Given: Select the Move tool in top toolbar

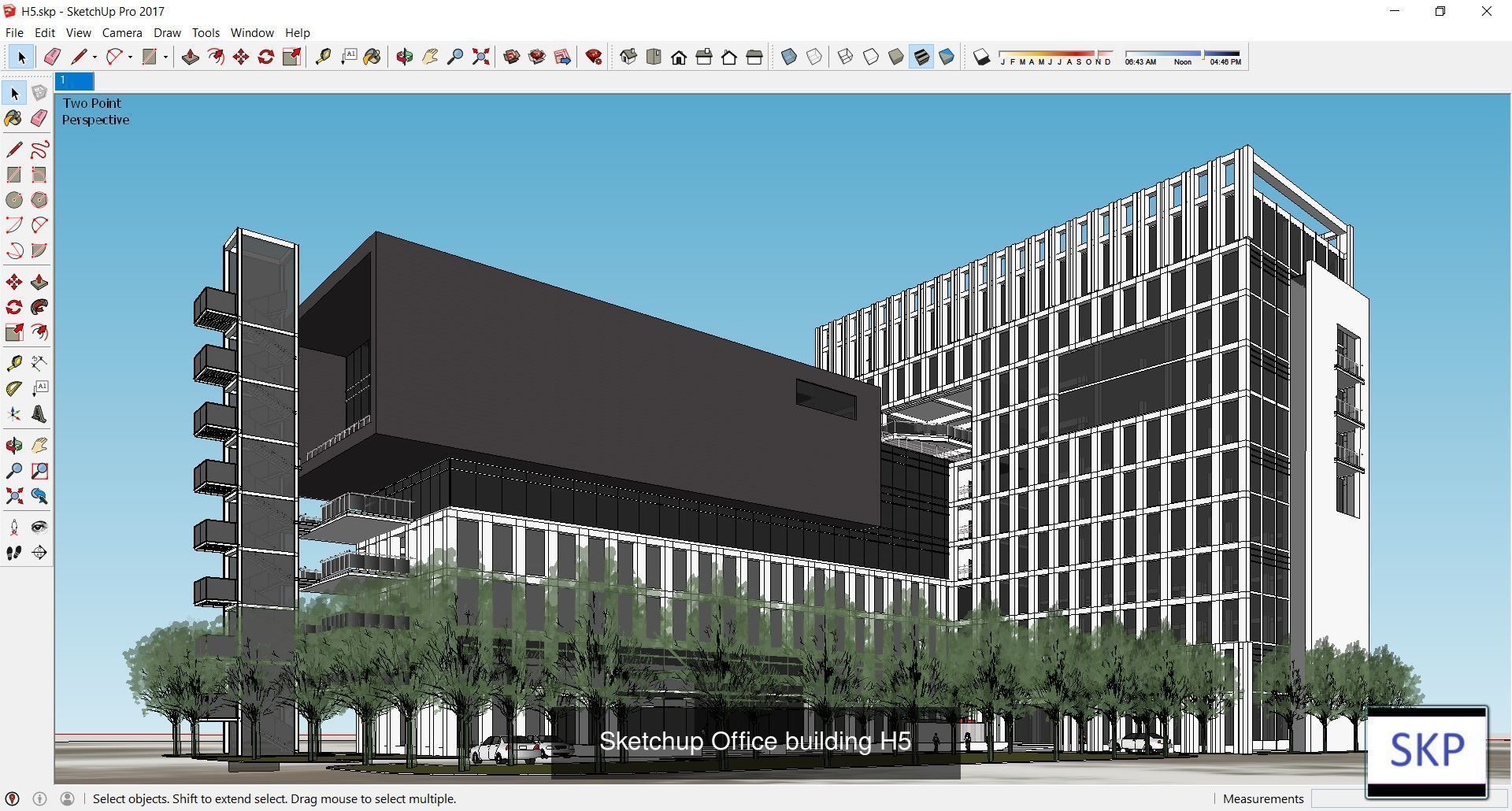Looking at the screenshot, I should tap(240, 57).
